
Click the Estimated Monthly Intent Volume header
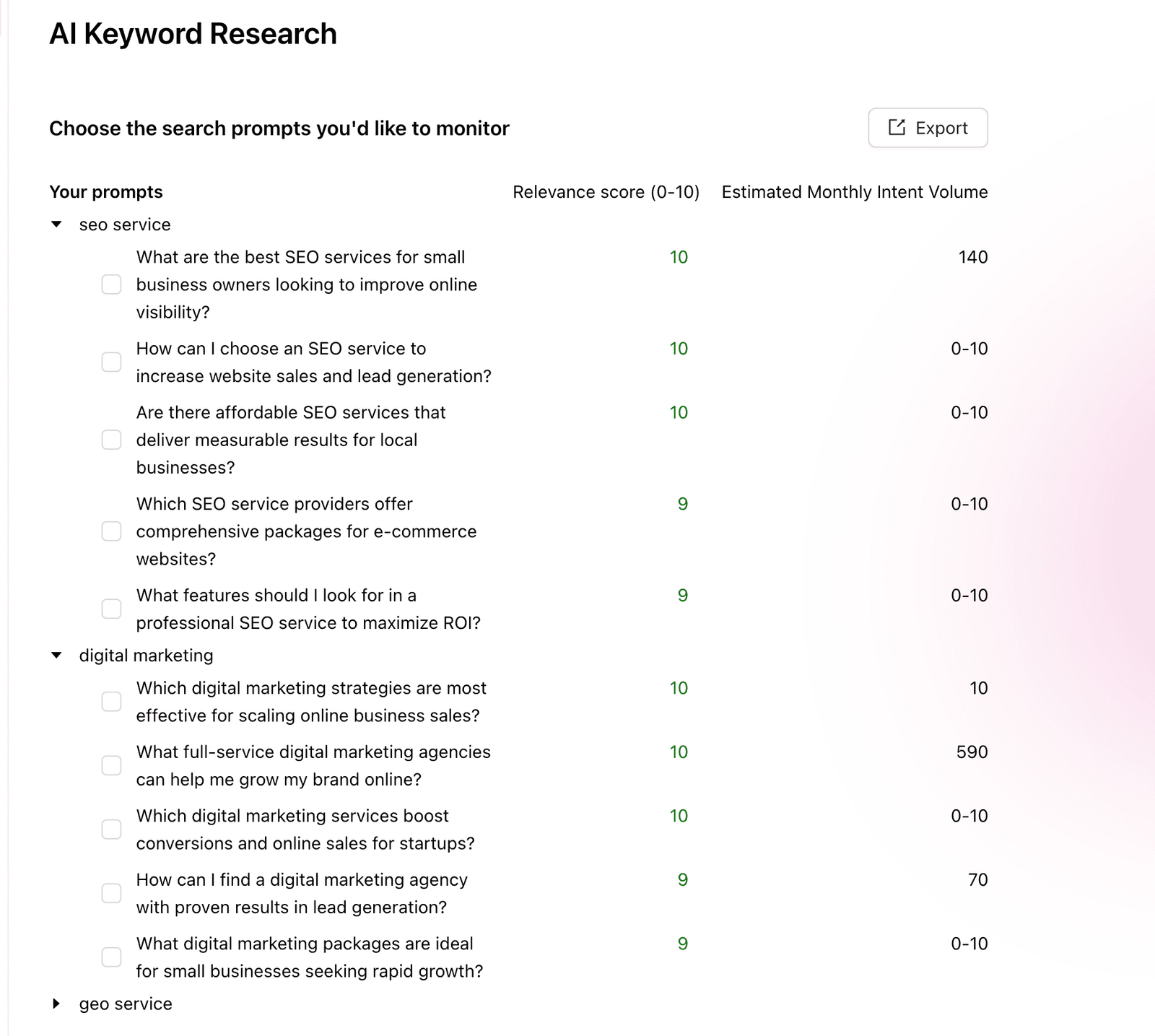pyautogui.click(x=854, y=192)
